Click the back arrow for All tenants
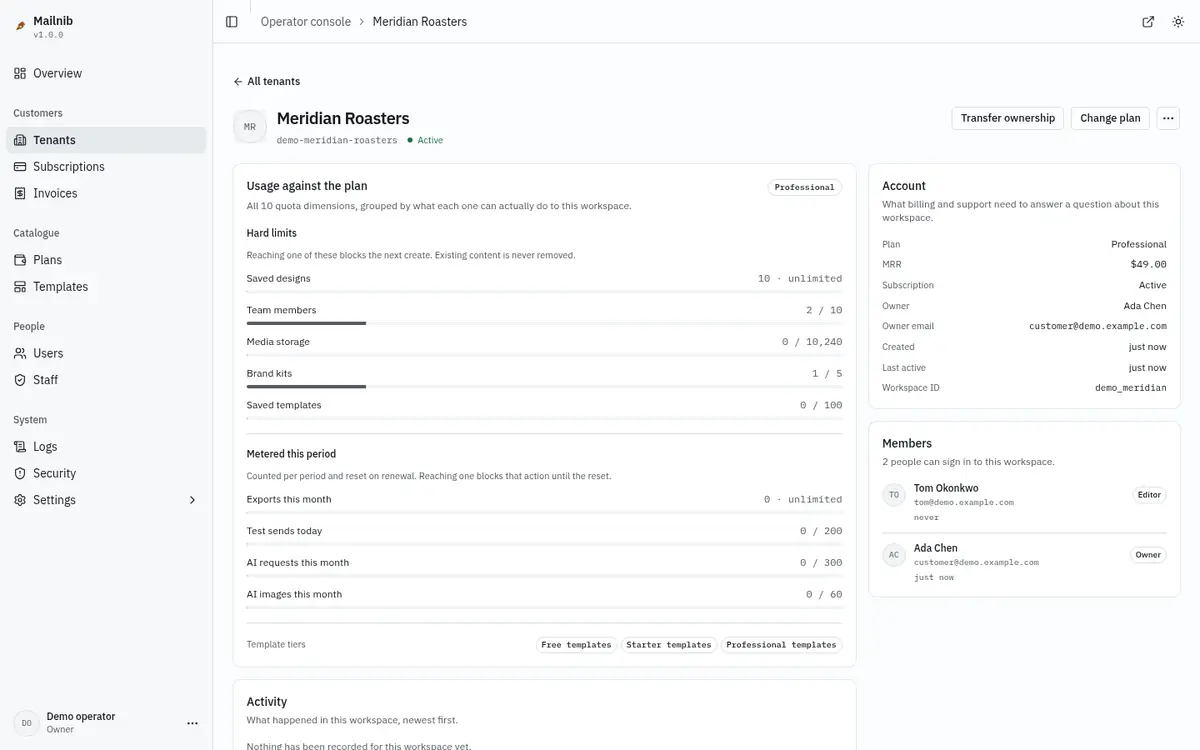 (238, 82)
